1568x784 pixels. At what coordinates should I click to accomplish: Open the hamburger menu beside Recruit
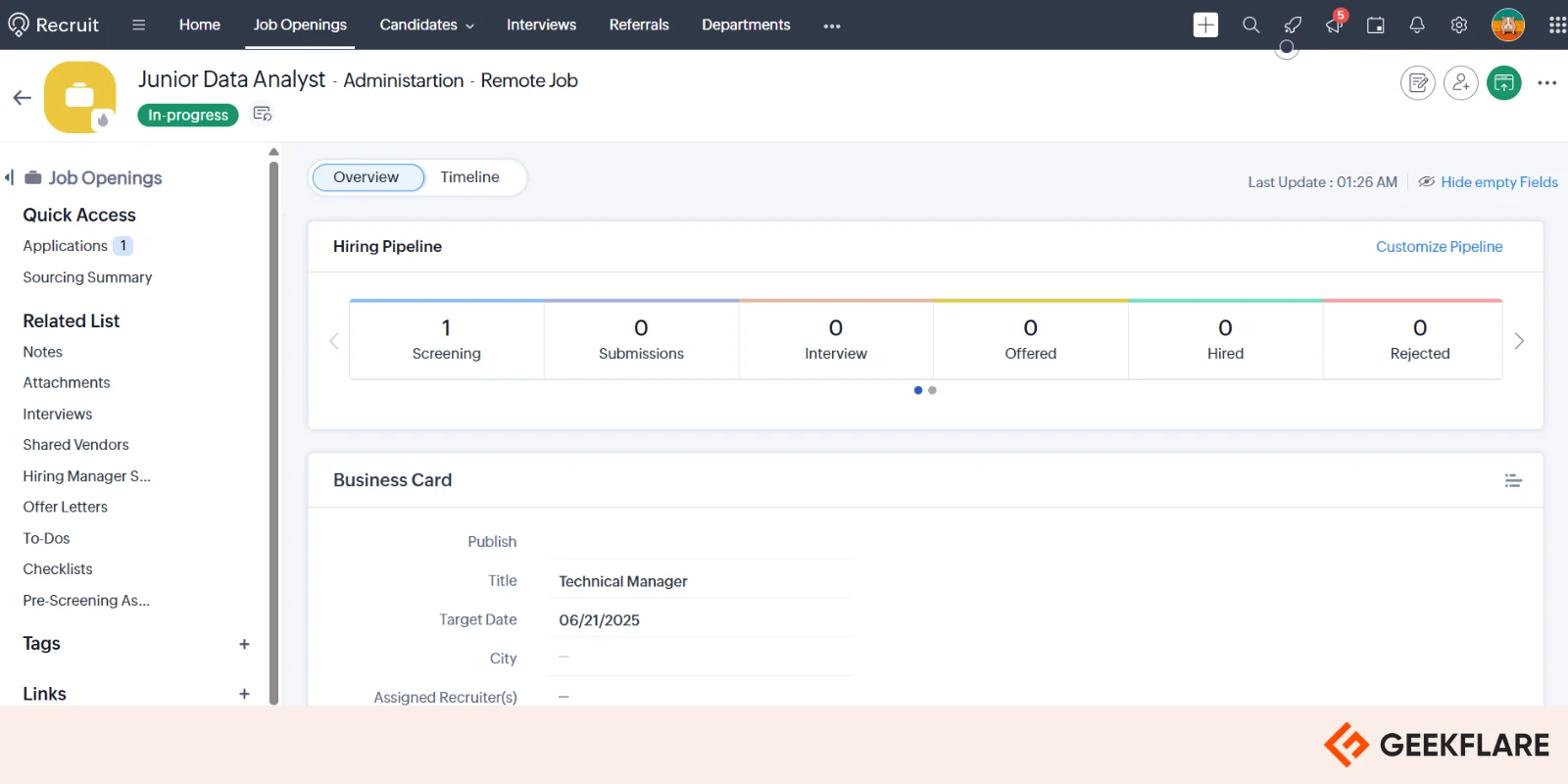tap(138, 24)
